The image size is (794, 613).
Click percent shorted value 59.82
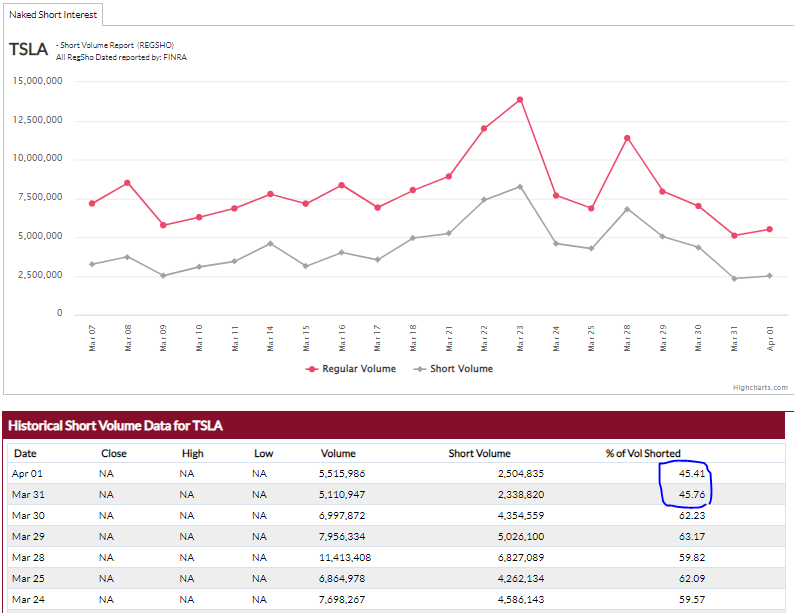pos(692,558)
